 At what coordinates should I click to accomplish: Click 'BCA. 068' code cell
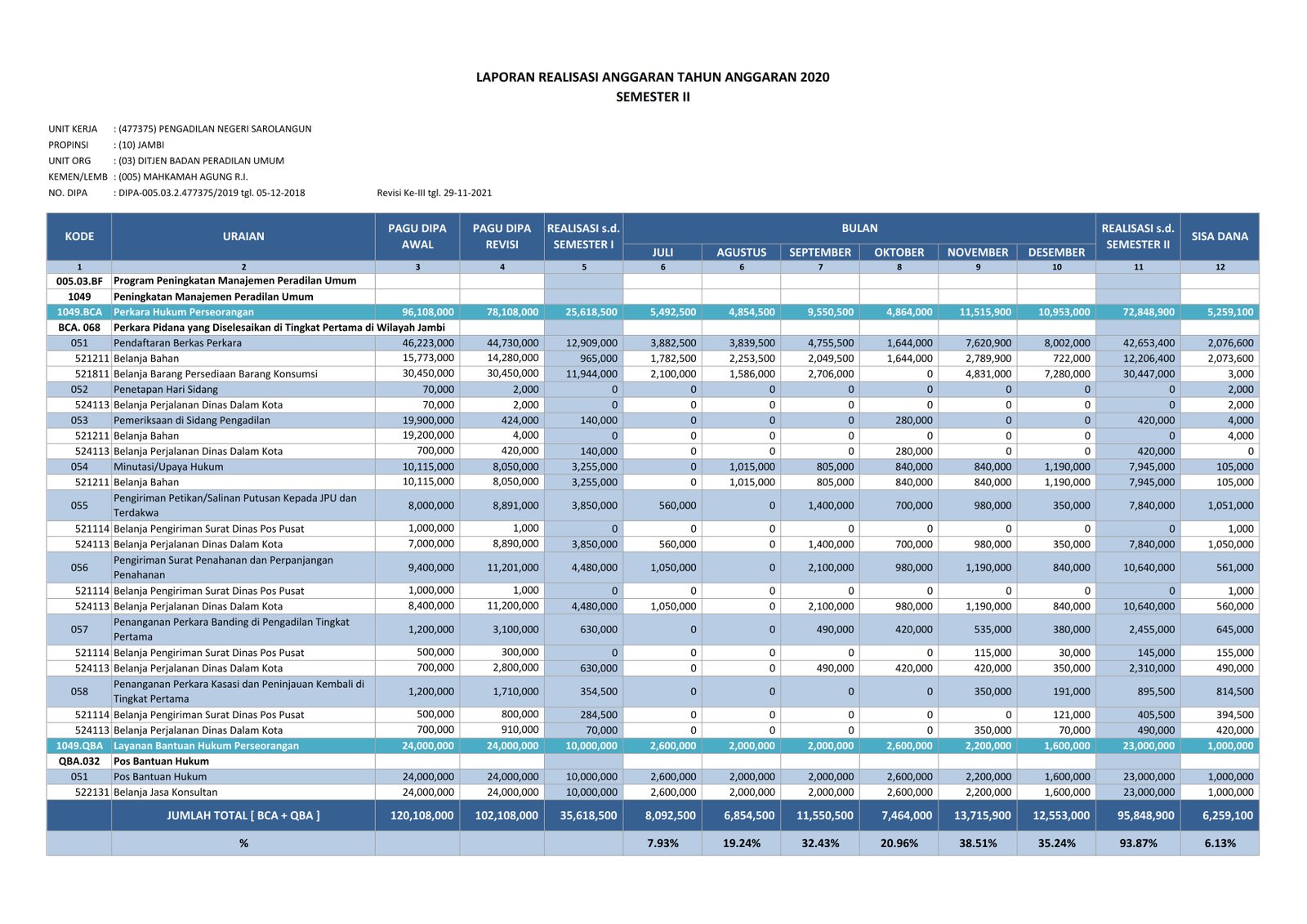pos(79,328)
